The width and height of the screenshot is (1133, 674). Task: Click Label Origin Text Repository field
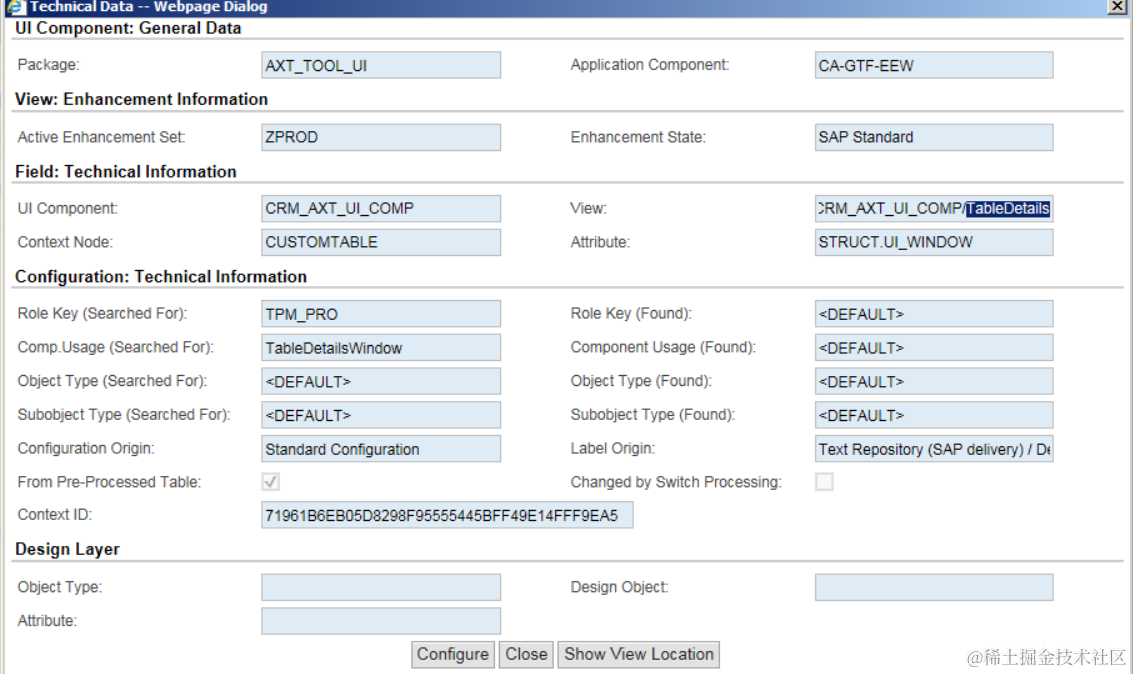[934, 449]
